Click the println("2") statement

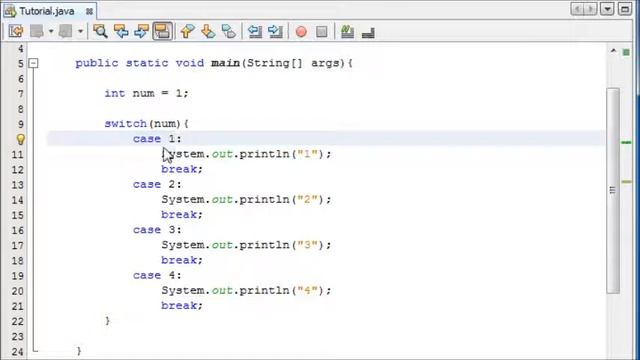point(247,200)
